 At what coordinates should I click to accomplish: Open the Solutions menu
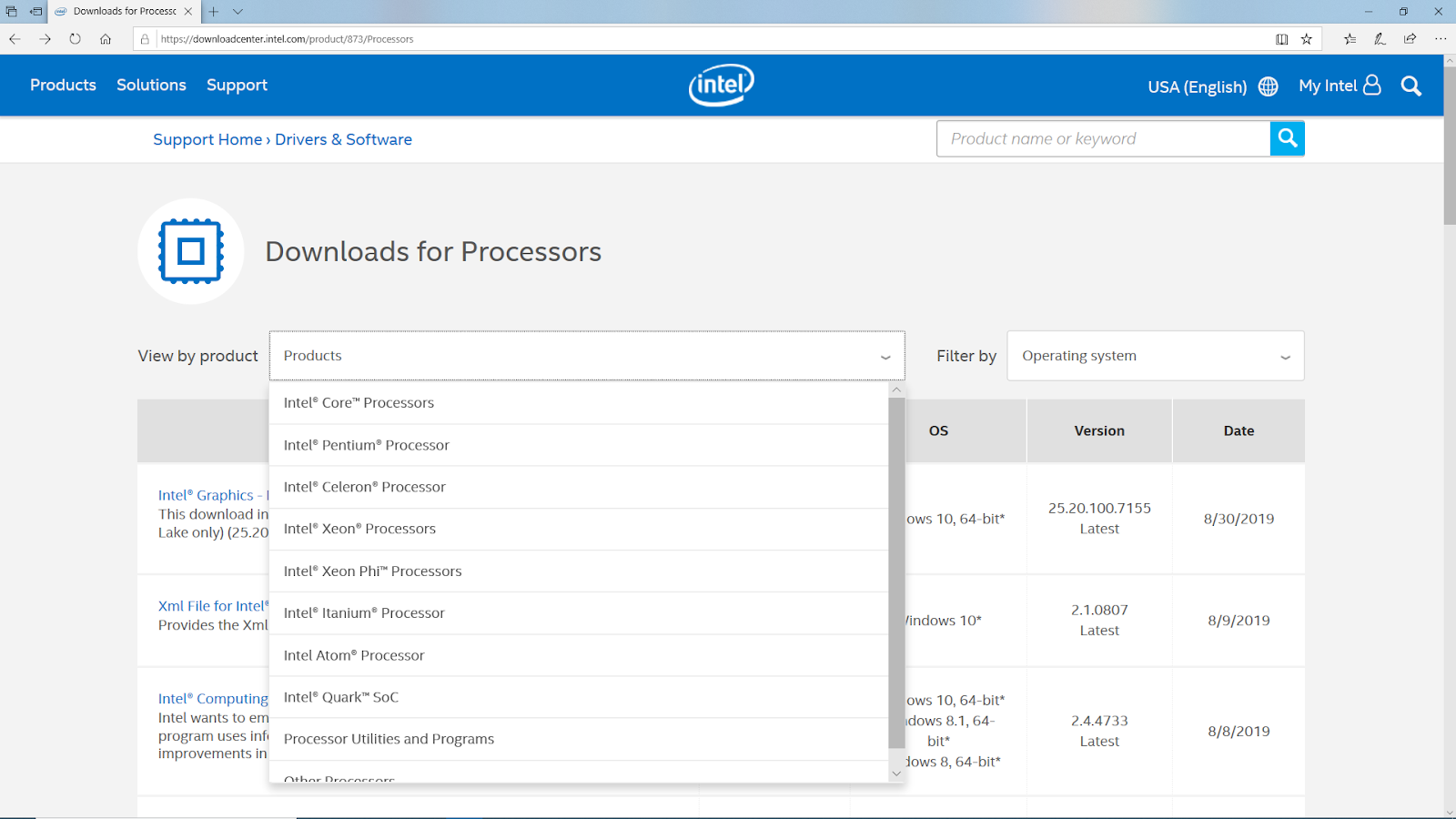(151, 85)
